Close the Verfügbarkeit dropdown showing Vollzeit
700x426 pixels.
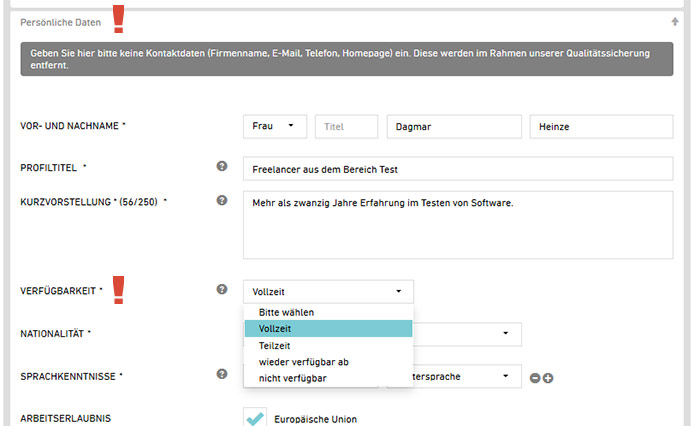coord(328,291)
